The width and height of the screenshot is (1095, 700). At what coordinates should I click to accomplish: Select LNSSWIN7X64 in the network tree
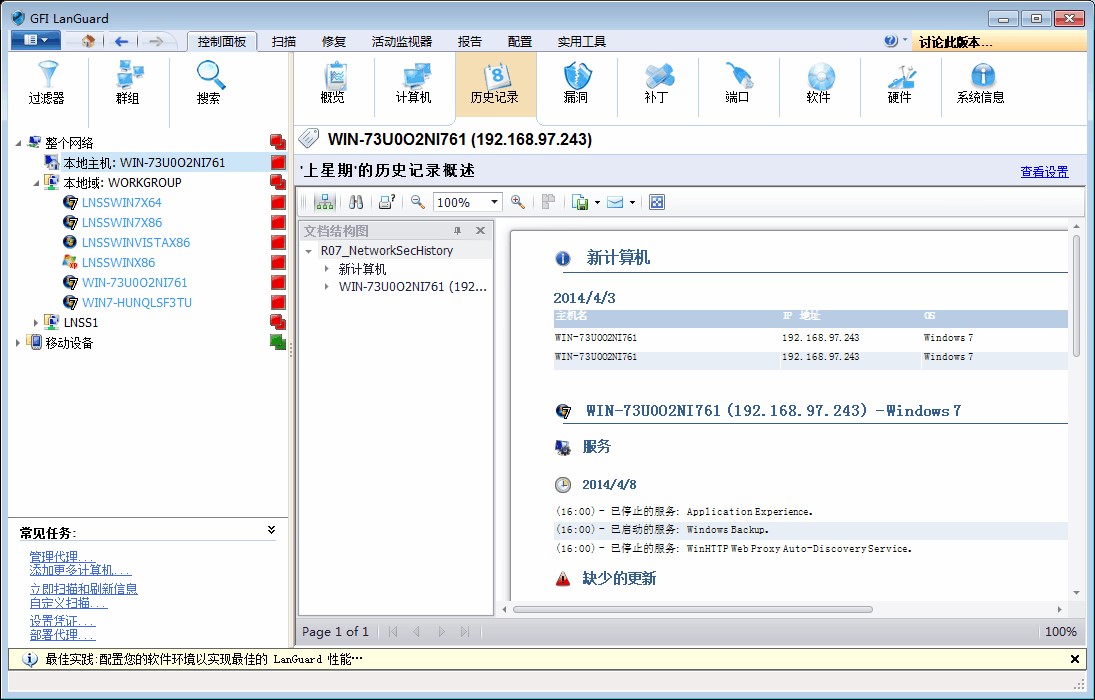(x=122, y=203)
